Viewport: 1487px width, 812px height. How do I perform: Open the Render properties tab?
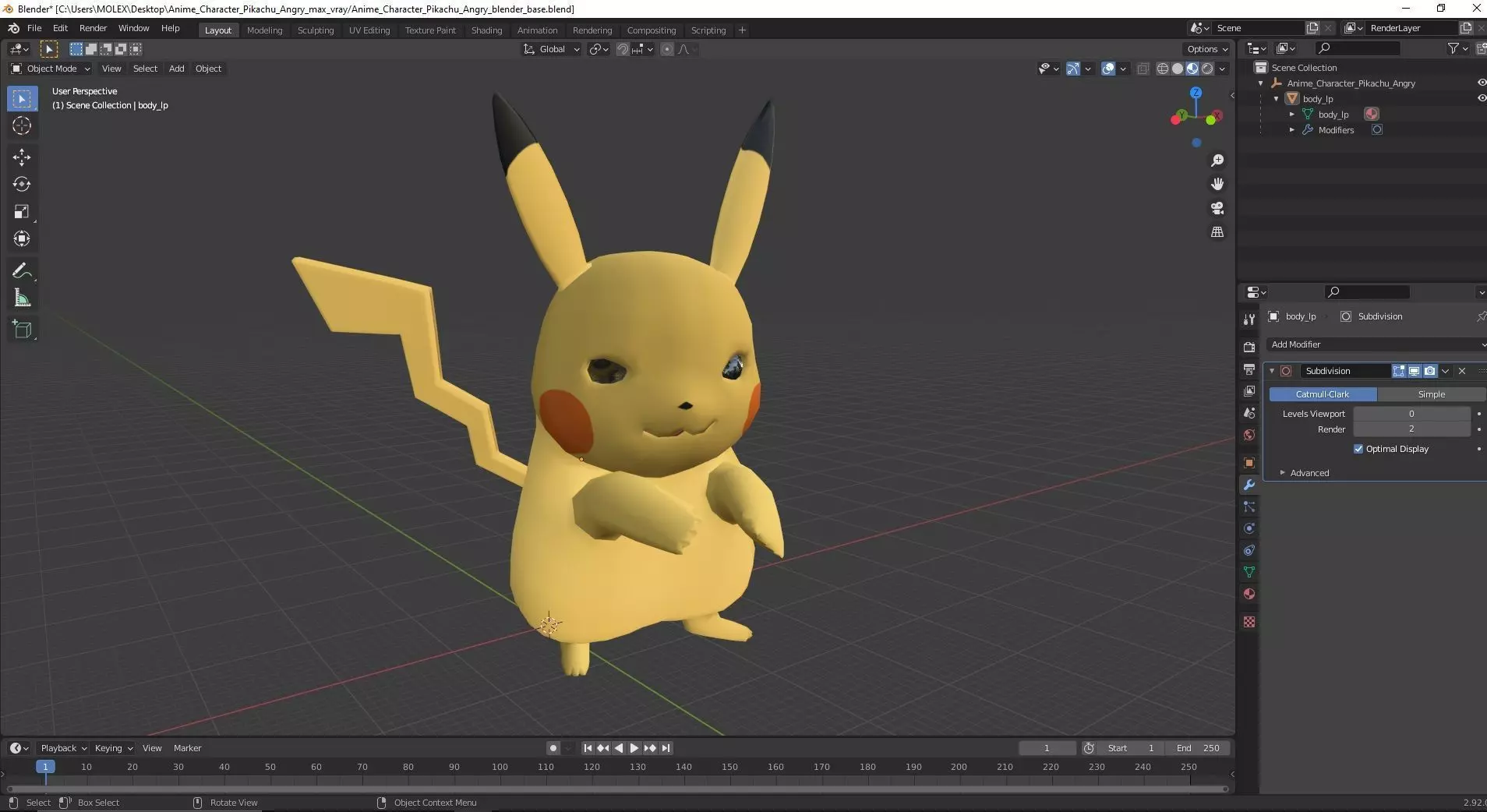1249,347
